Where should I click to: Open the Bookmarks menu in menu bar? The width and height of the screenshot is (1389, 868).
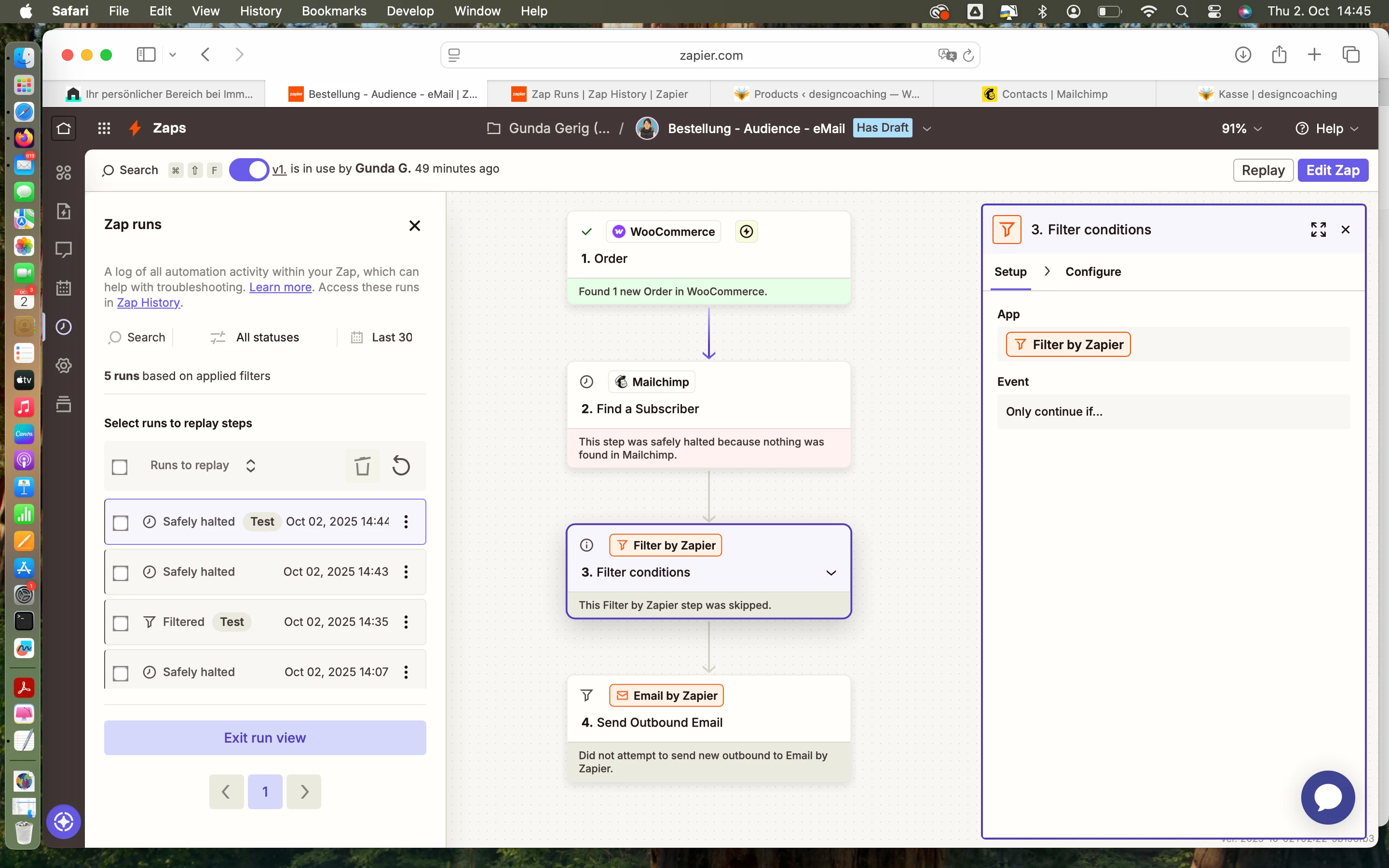coord(333,11)
